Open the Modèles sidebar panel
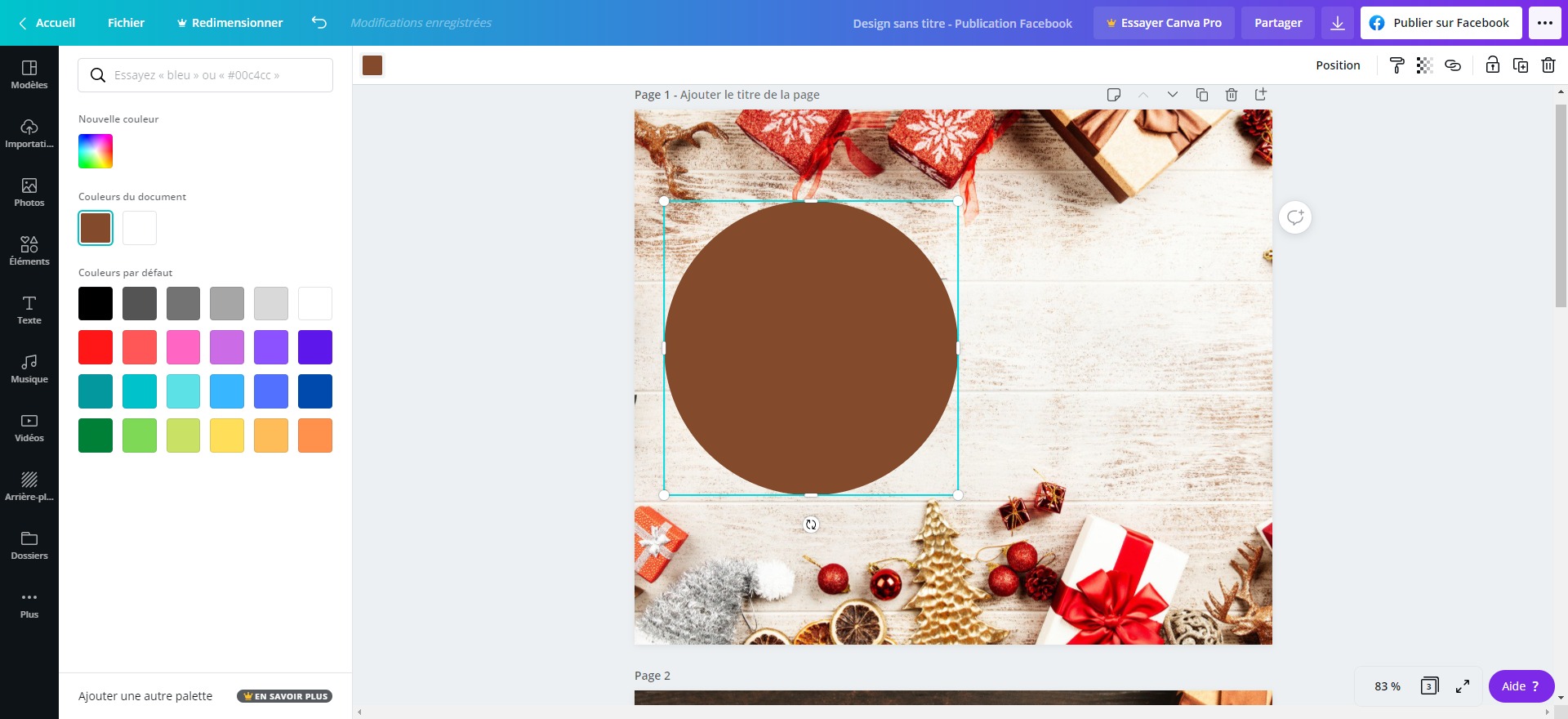 click(x=29, y=74)
